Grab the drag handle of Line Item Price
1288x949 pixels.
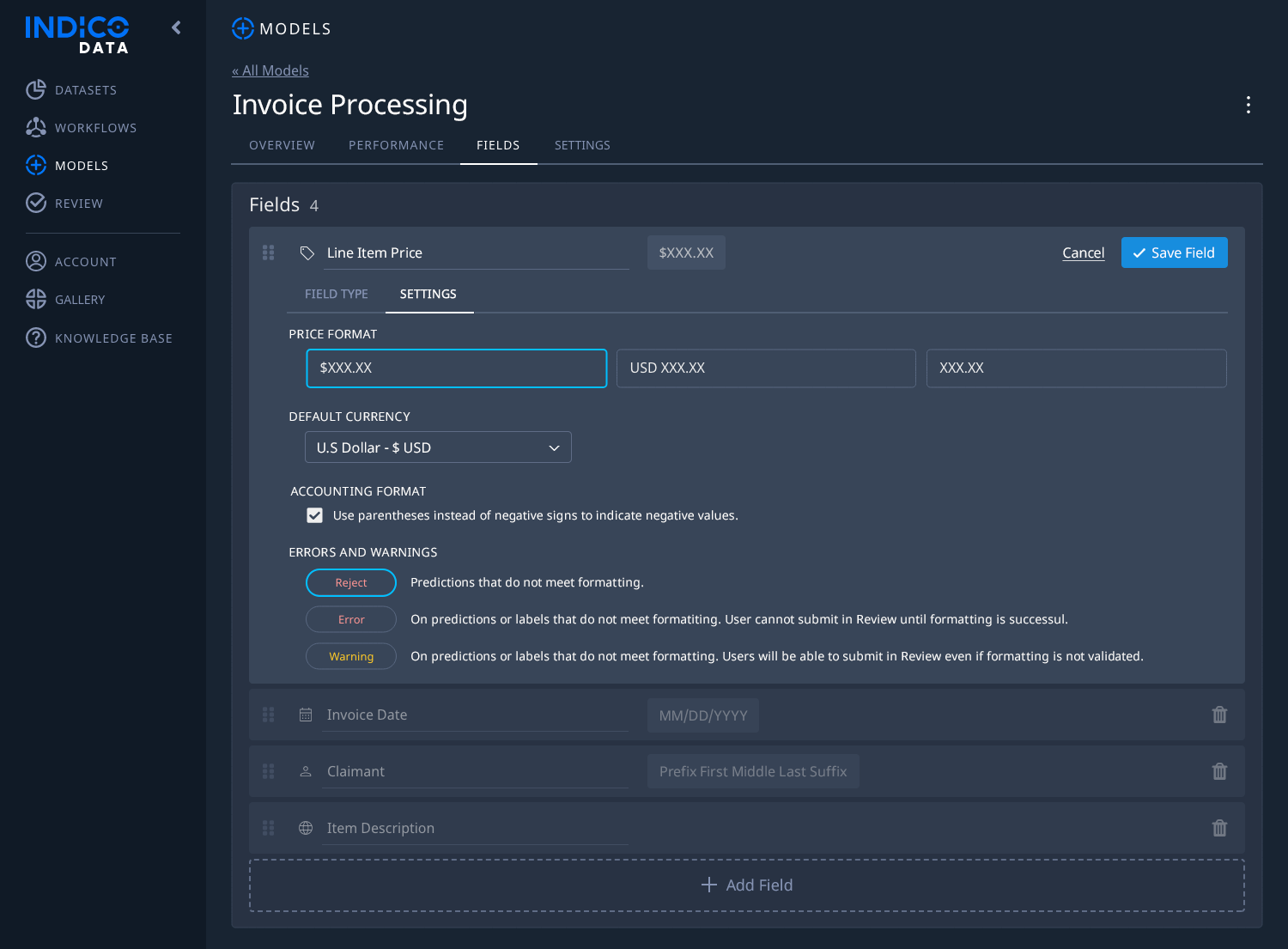tap(268, 252)
